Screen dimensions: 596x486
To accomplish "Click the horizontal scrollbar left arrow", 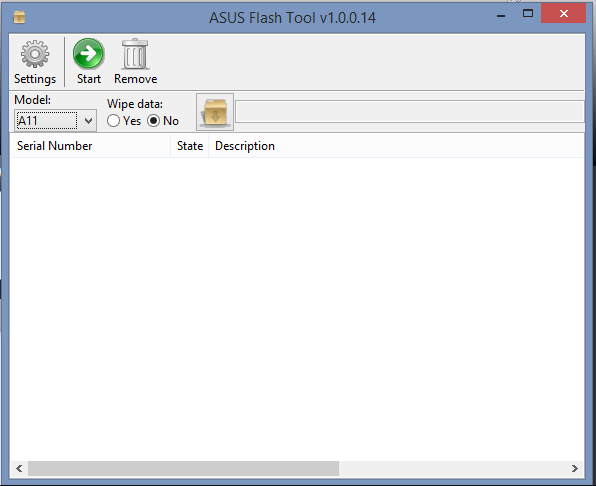I will click(19, 469).
